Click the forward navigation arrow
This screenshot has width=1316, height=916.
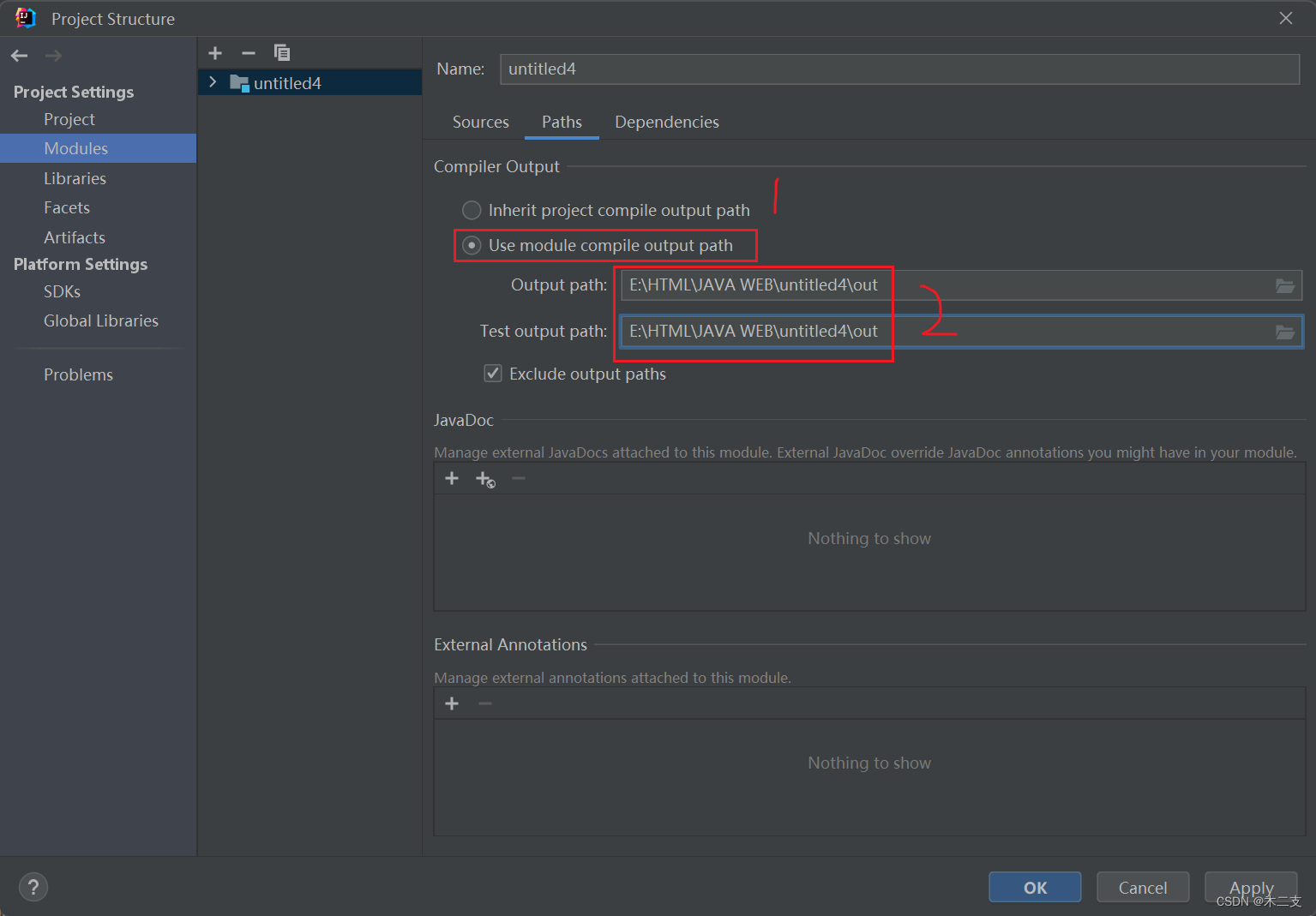[53, 56]
